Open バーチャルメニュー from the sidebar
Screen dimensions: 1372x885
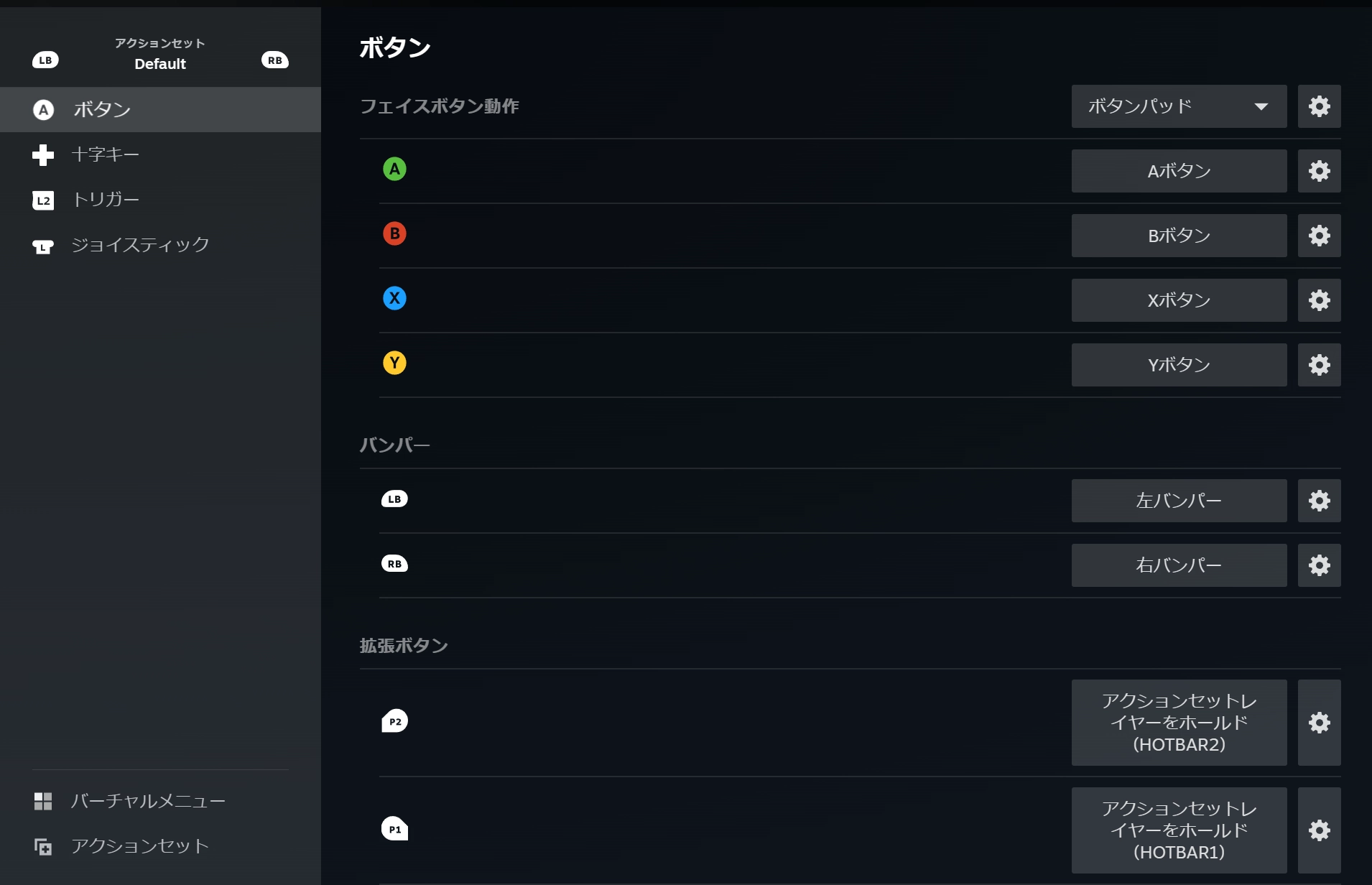coord(147,801)
